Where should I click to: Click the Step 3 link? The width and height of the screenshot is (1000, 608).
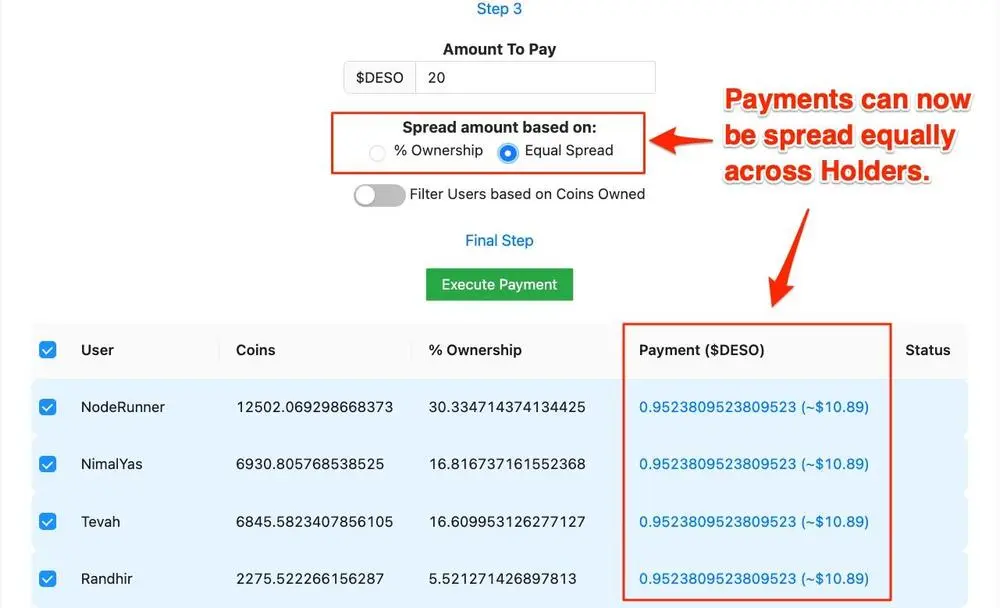click(x=499, y=9)
